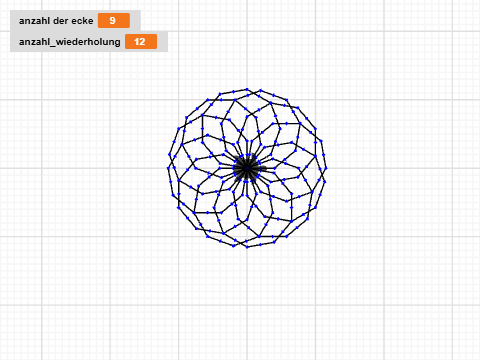Click the grey monitor area right of value 12
The height and width of the screenshot is (360, 480).
point(162,42)
